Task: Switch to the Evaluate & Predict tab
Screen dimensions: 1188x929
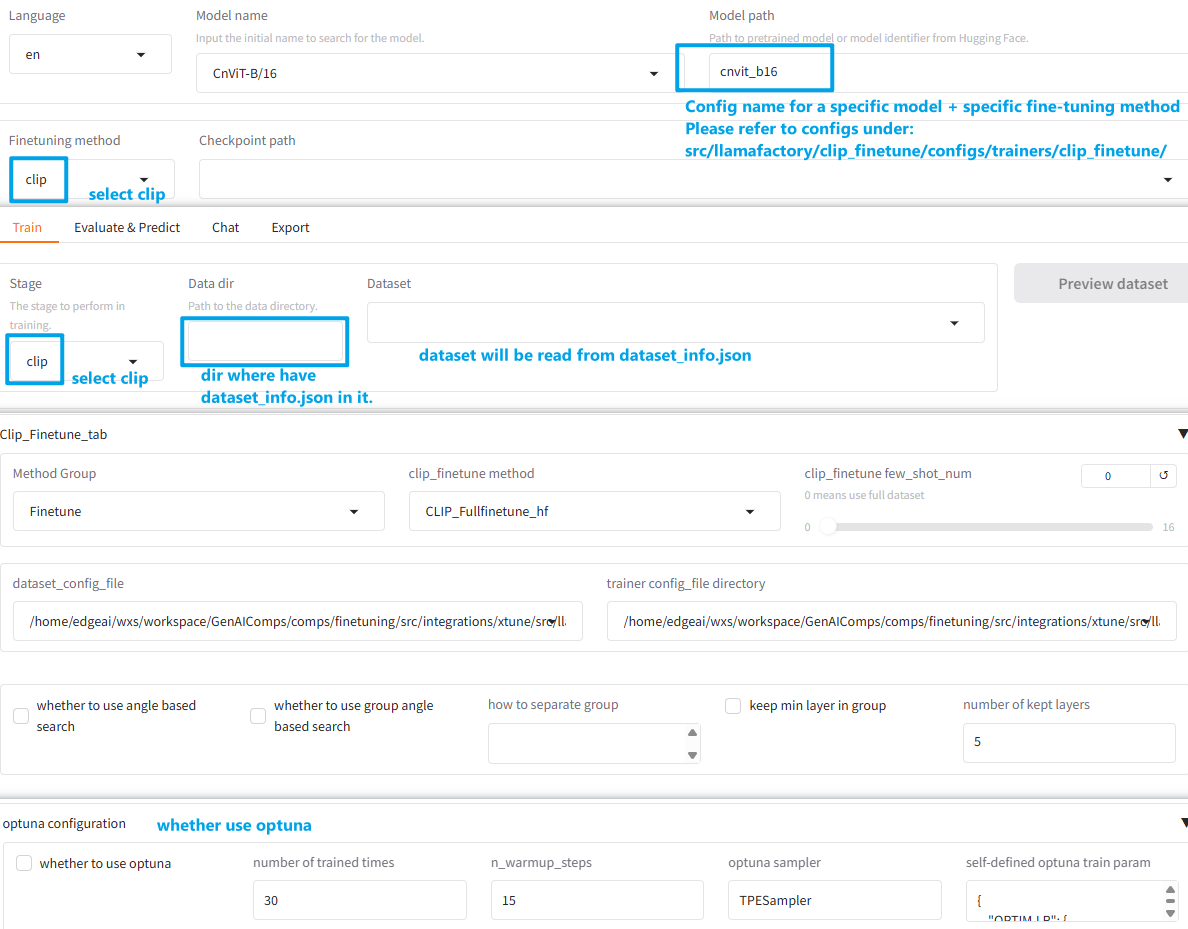Action: [x=127, y=227]
